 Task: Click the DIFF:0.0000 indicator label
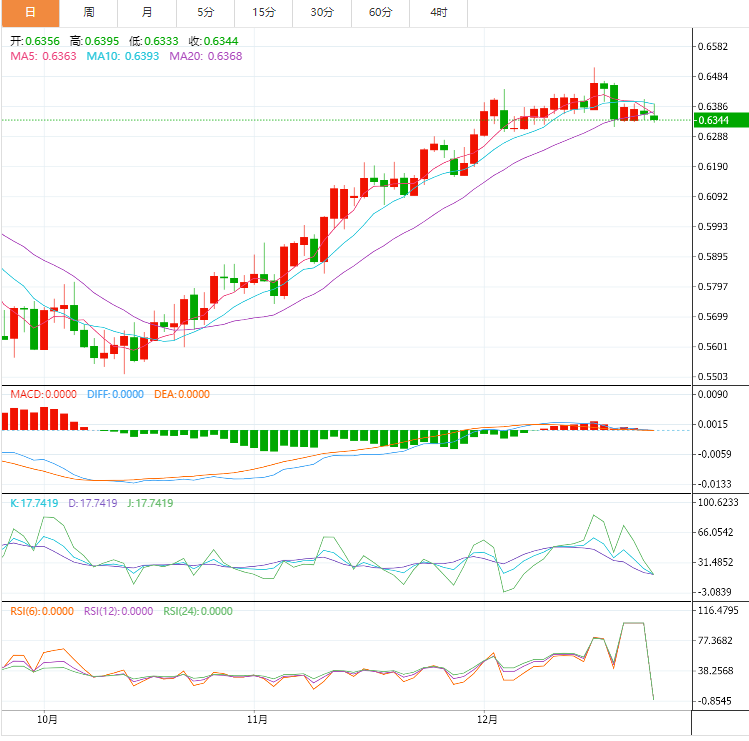click(115, 395)
